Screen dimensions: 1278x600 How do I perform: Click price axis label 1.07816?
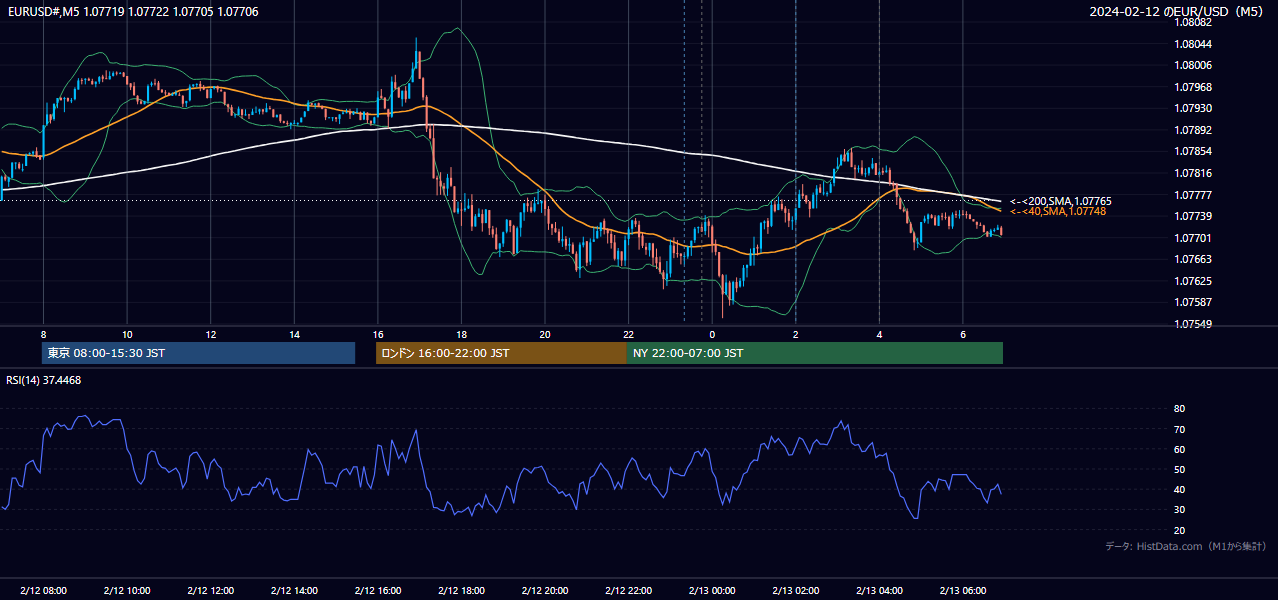[1193, 173]
